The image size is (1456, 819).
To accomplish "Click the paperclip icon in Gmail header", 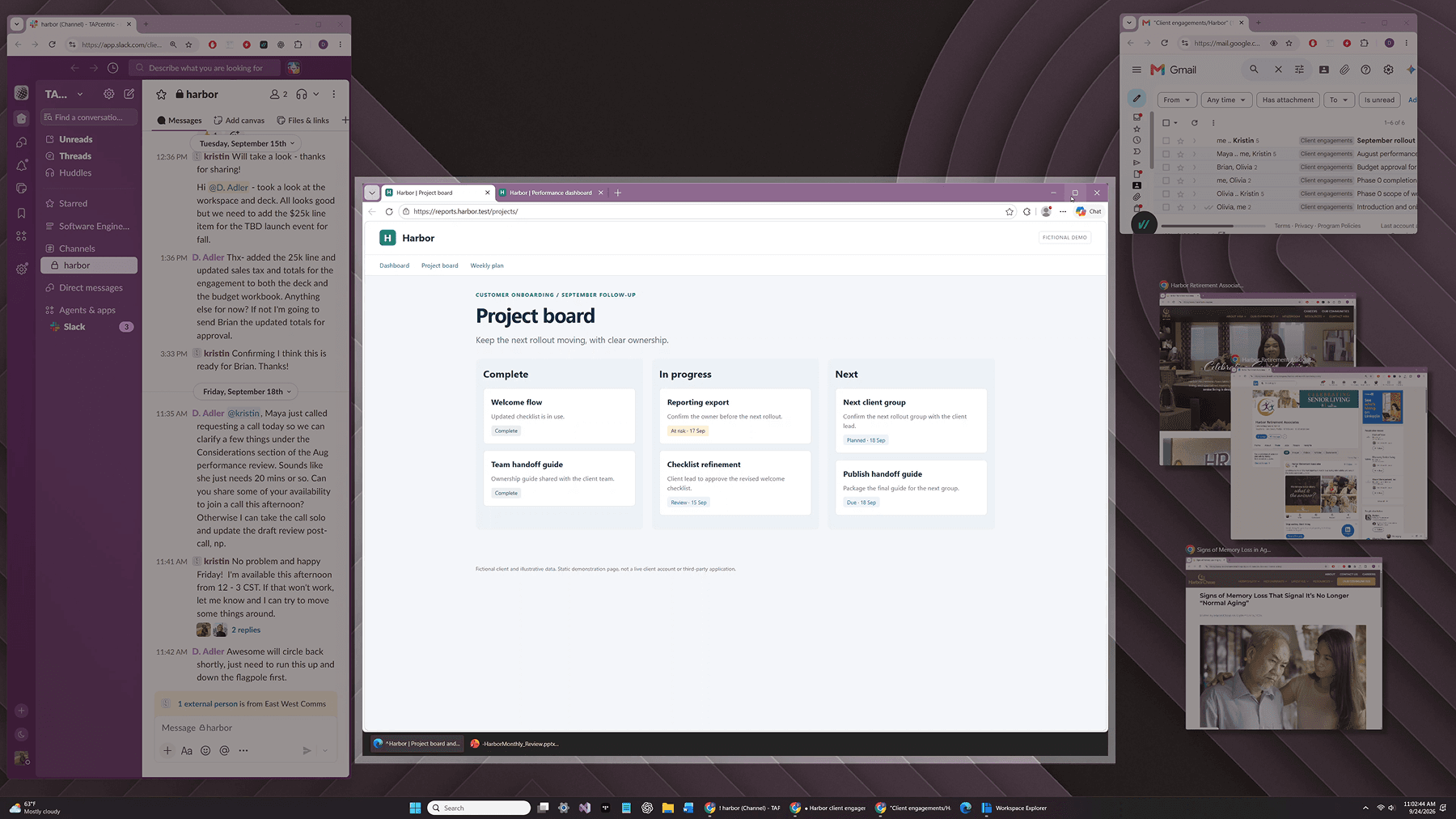I will coord(1344,70).
